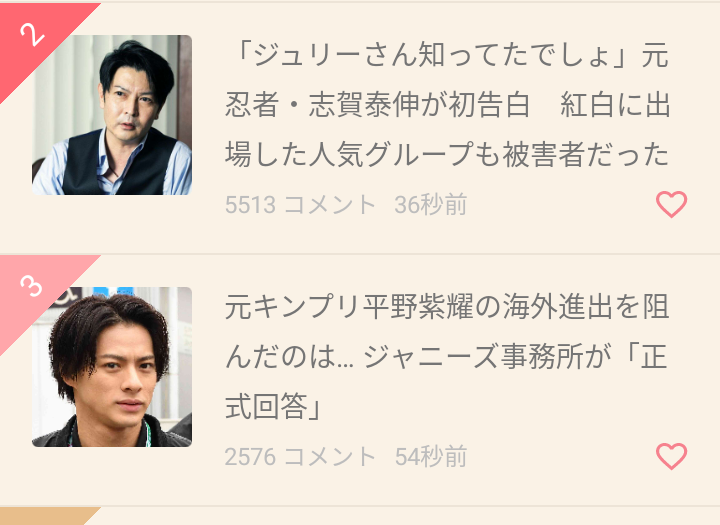This screenshot has width=720, height=525.
Task: Open thumbnail of man with wavy dark hair
Action: click(x=112, y=367)
